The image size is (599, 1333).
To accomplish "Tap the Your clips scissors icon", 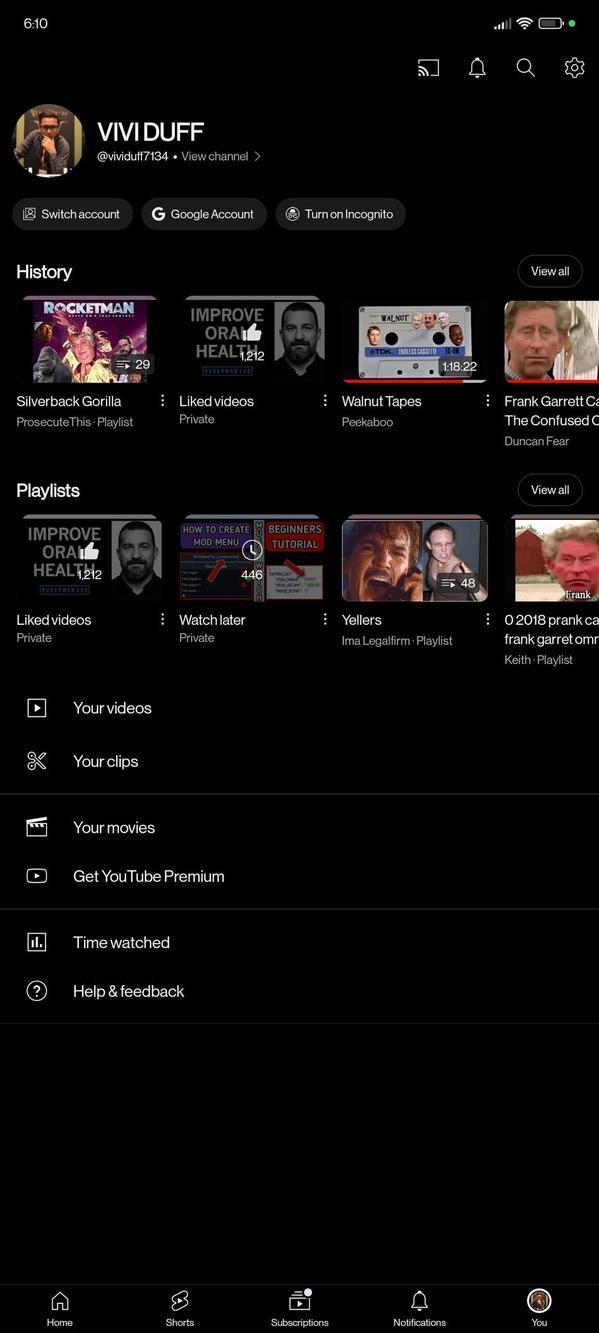I will [x=37, y=762].
